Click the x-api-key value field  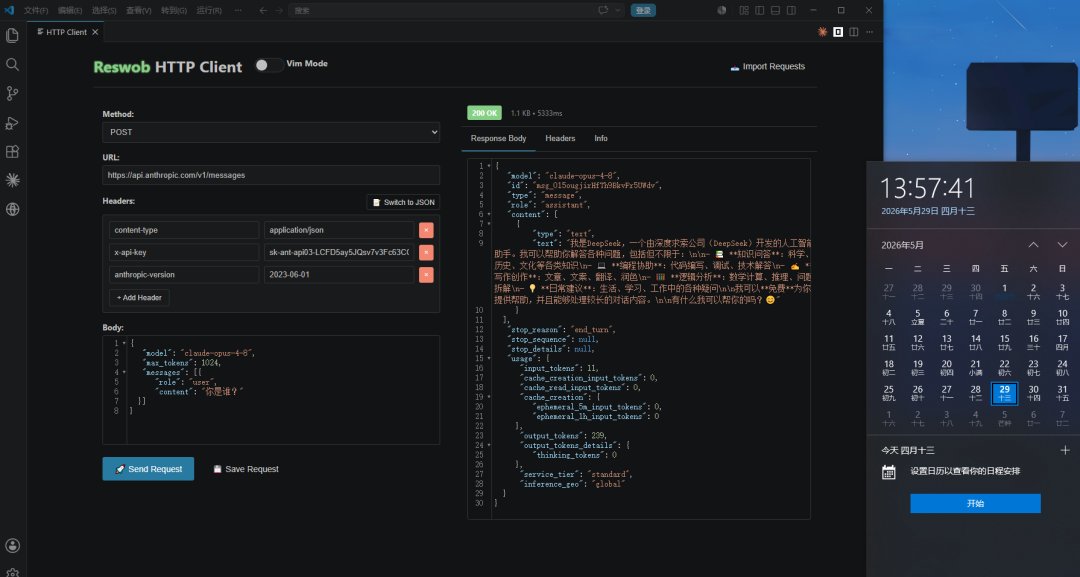pos(339,252)
